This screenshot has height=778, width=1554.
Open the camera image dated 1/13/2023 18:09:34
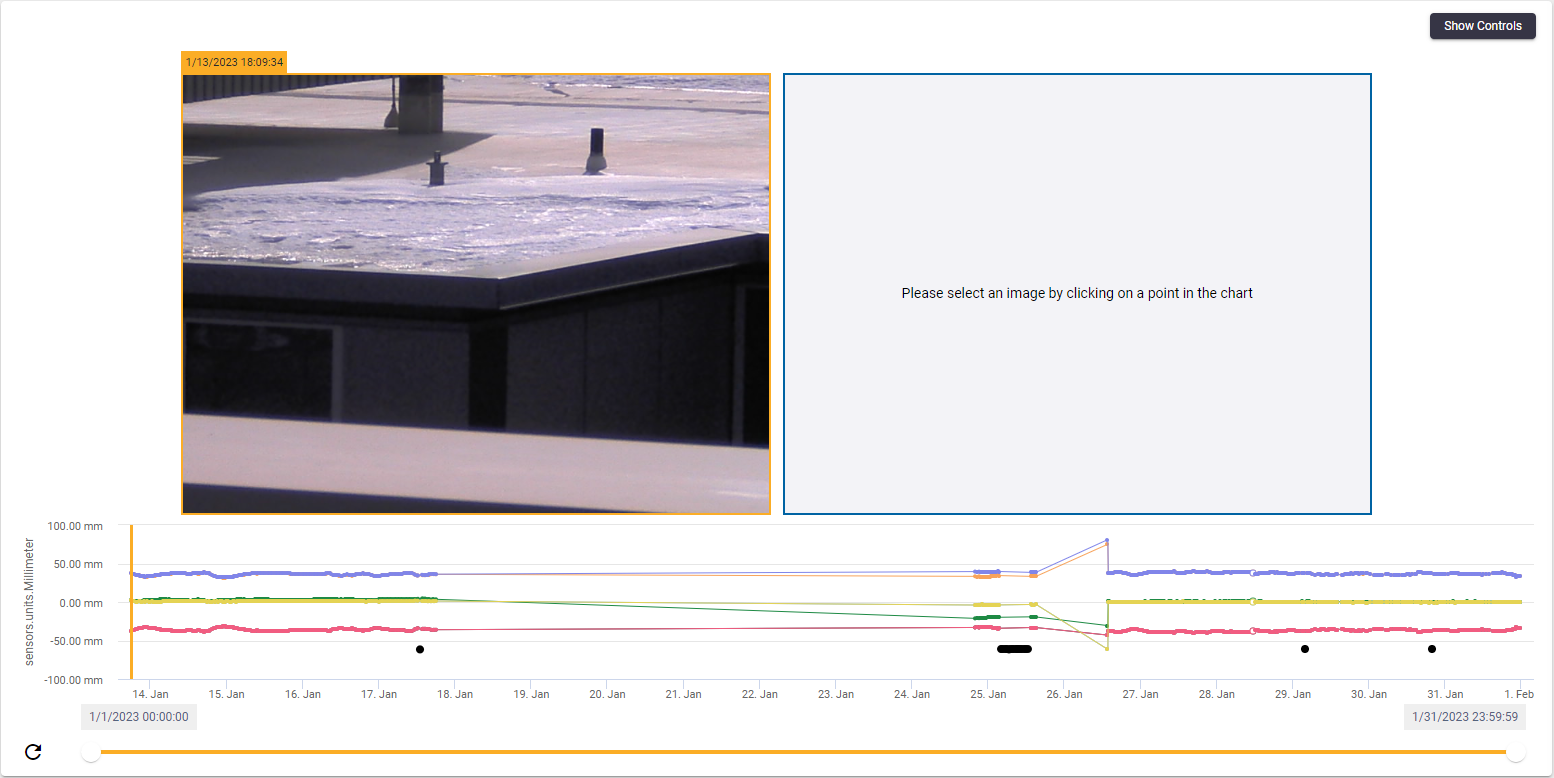(476, 294)
